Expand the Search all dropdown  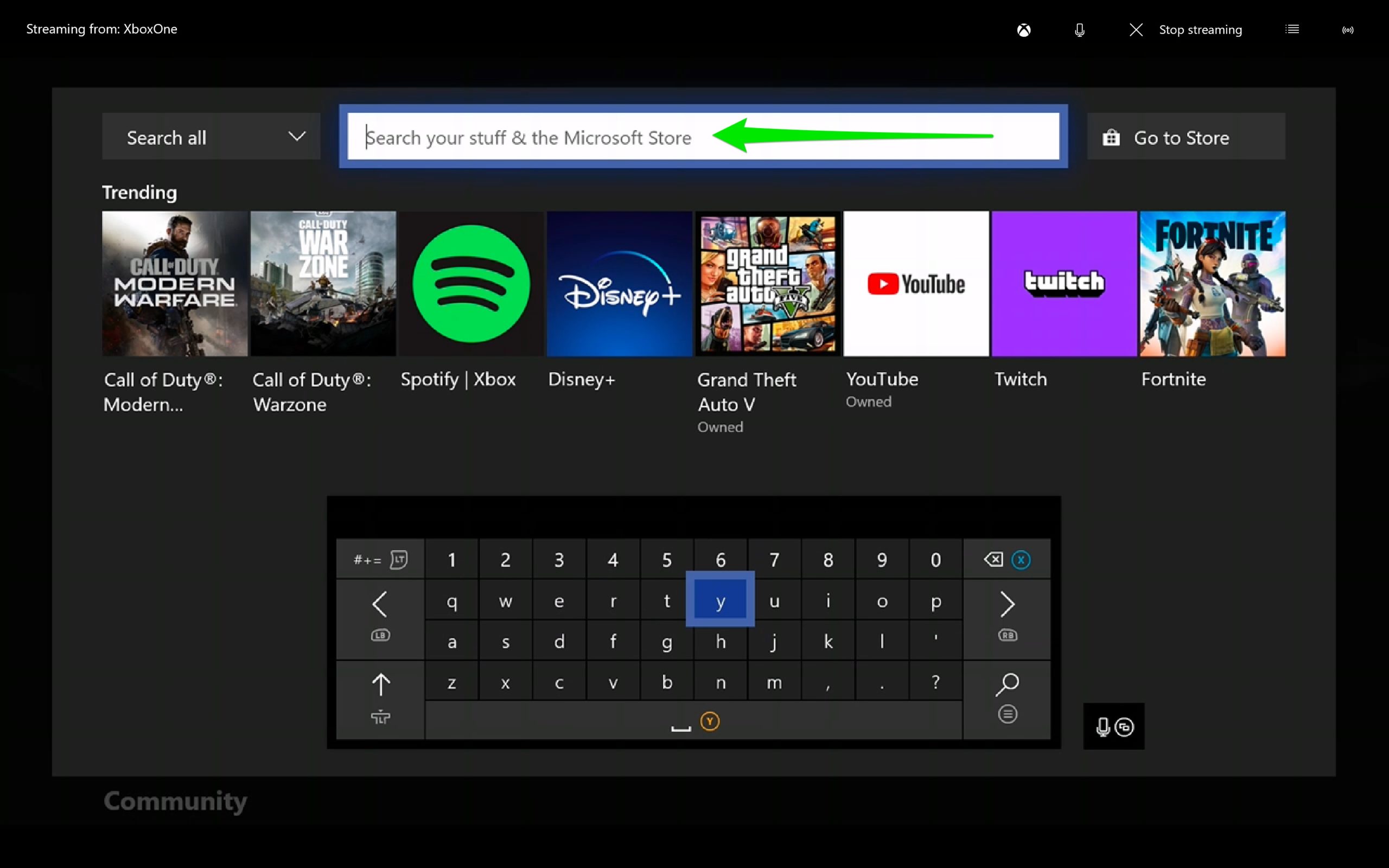(211, 137)
